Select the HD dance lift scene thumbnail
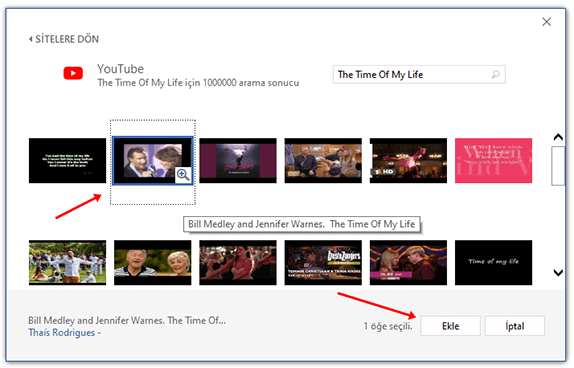The width and height of the screenshot is (574, 368). 408,160
